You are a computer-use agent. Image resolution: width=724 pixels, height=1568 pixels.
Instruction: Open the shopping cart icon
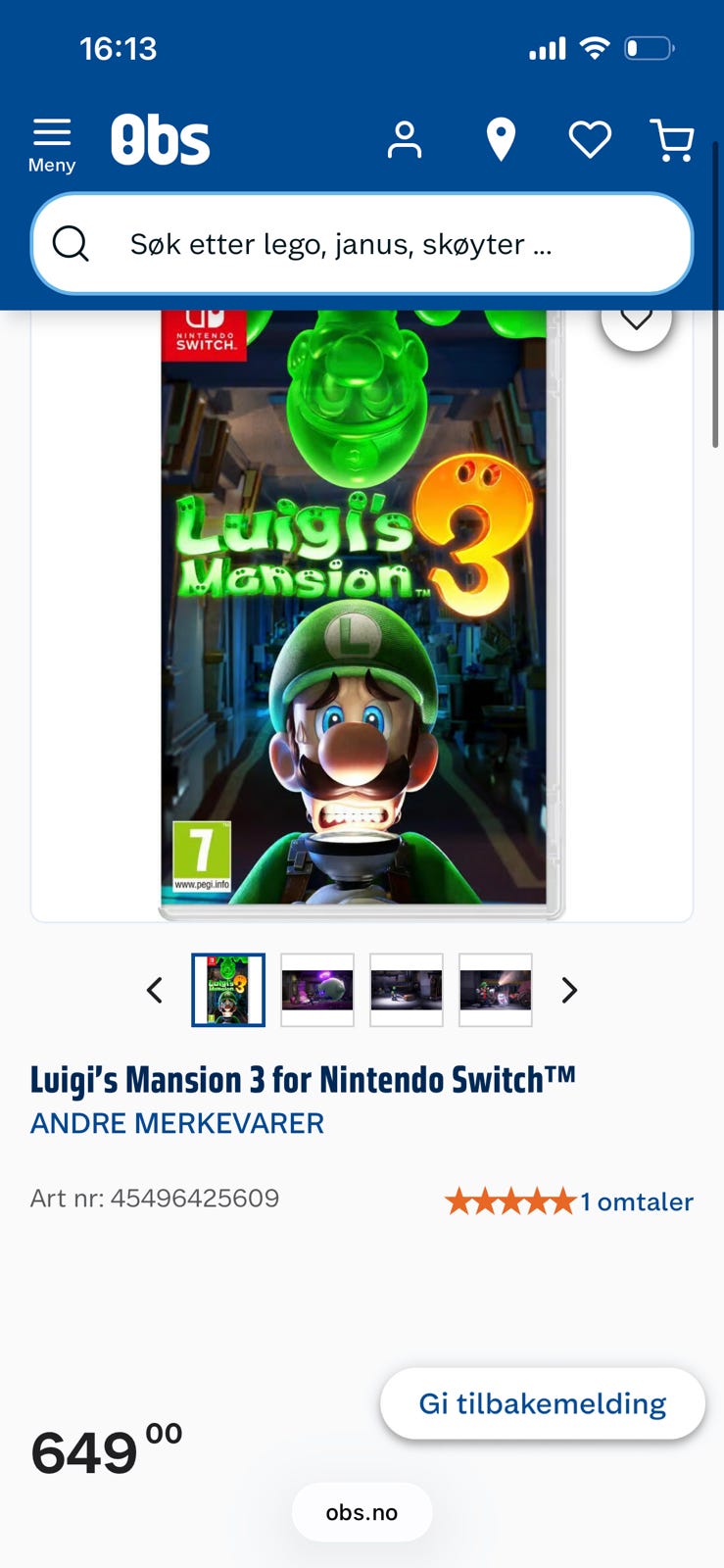pyautogui.click(x=673, y=140)
